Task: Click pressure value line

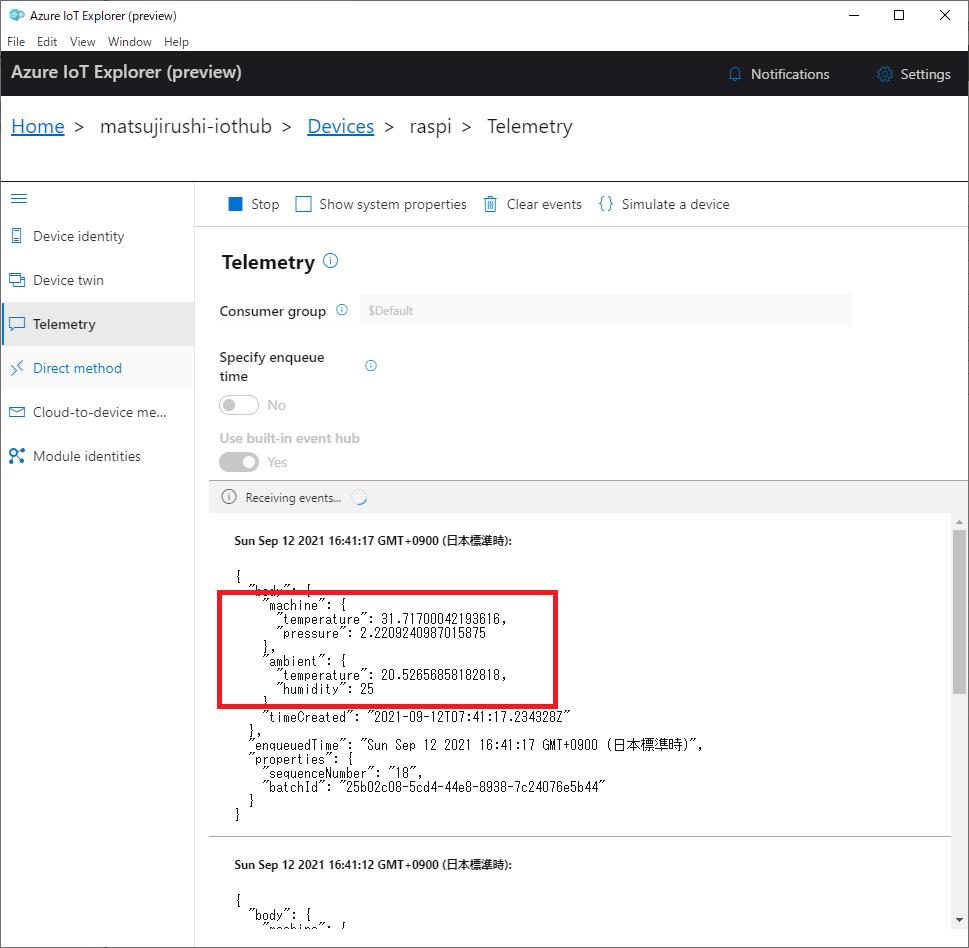Action: click(381, 633)
